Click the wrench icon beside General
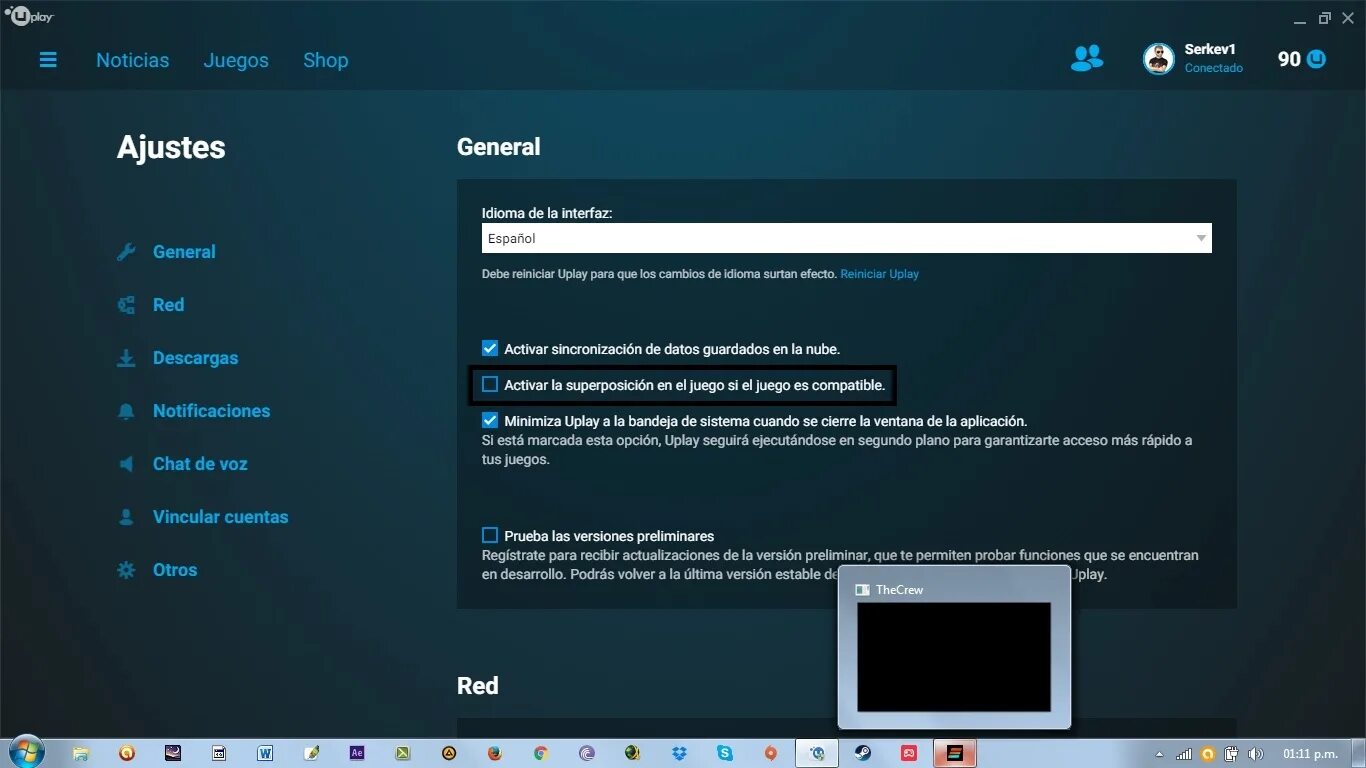 coord(126,252)
